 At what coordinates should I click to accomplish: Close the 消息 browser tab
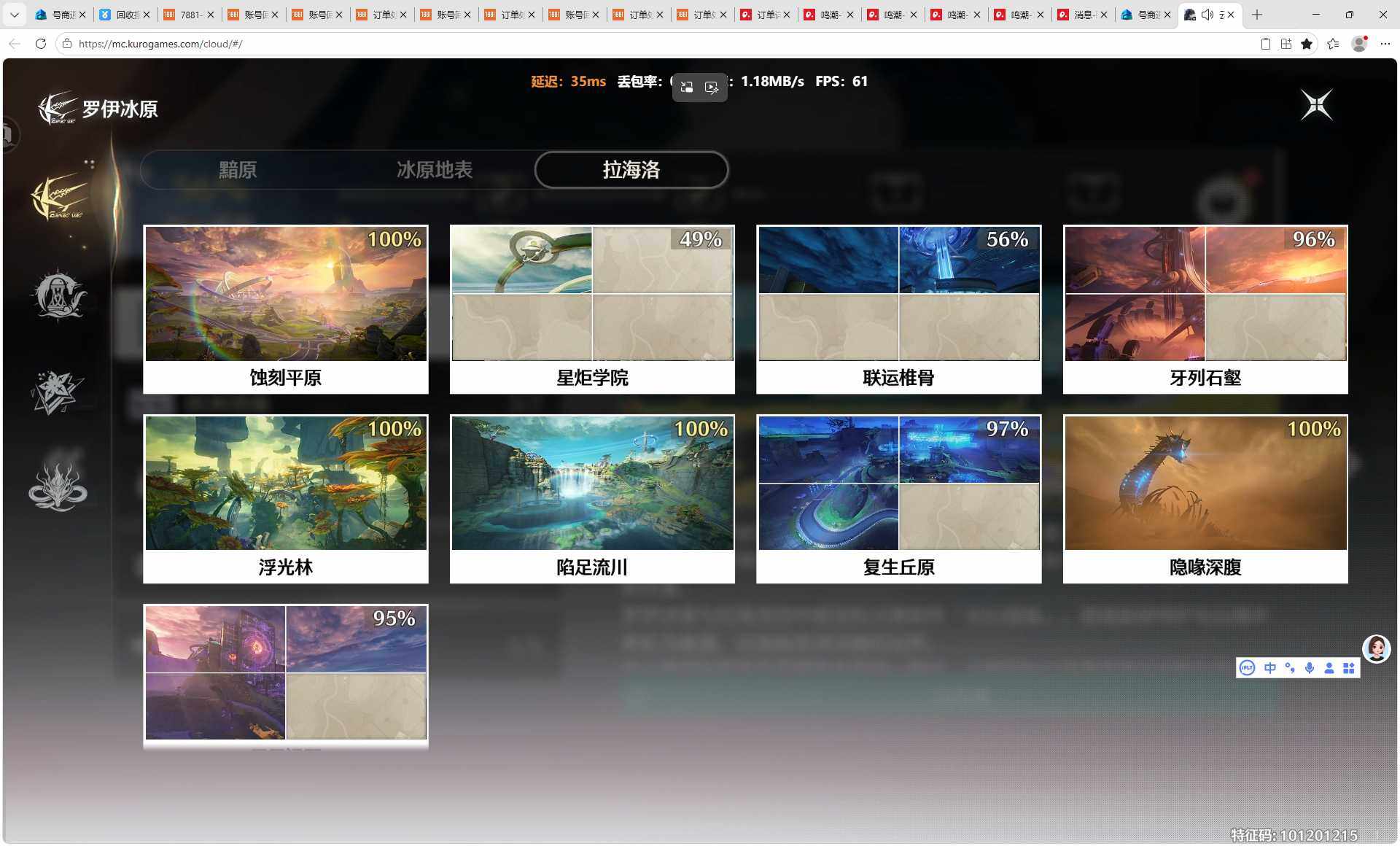[1104, 15]
